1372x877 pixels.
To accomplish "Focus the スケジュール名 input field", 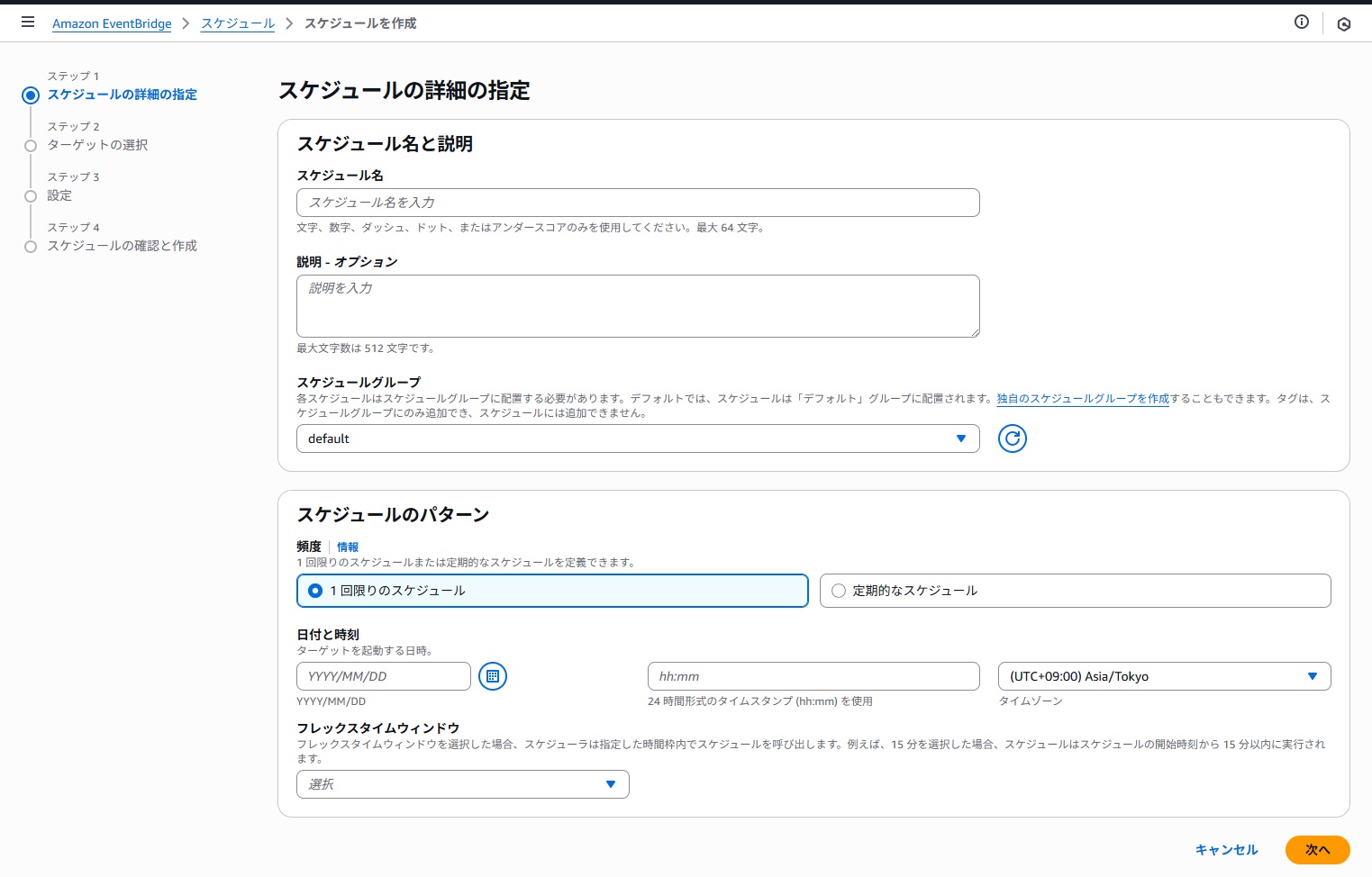I will pos(637,203).
